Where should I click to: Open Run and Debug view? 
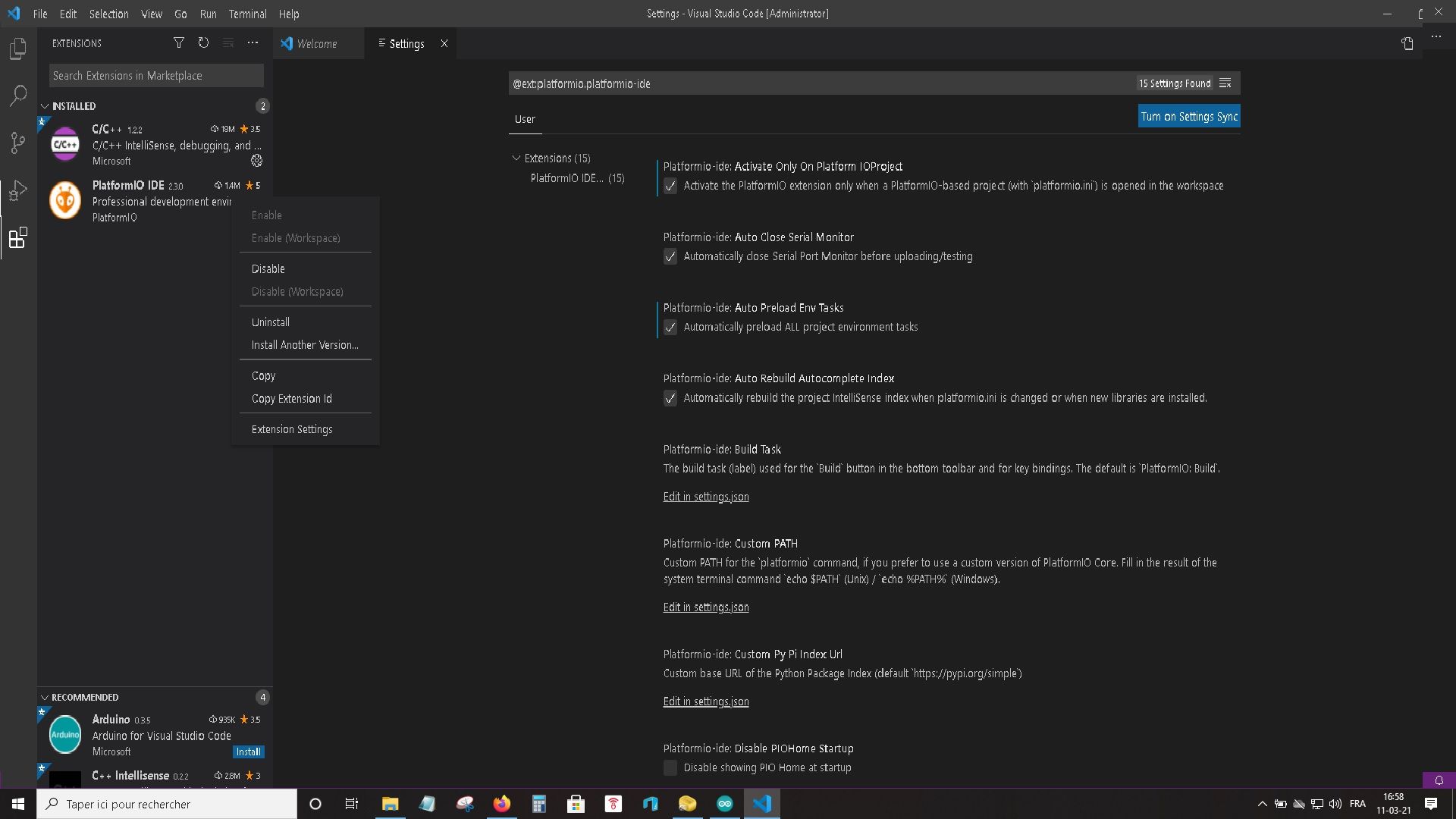coord(17,190)
